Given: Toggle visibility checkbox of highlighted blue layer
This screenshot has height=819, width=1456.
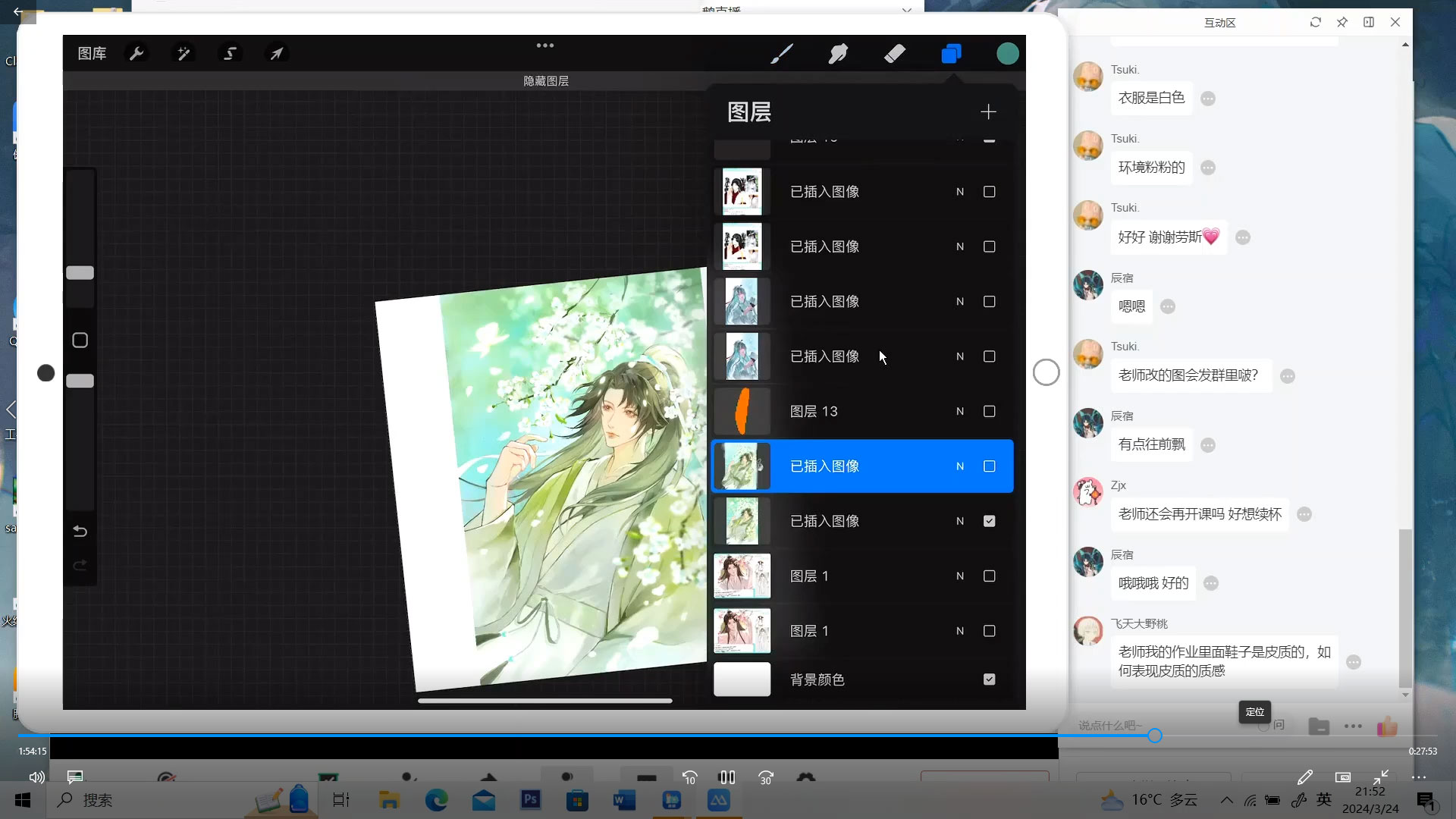Looking at the screenshot, I should [x=989, y=466].
